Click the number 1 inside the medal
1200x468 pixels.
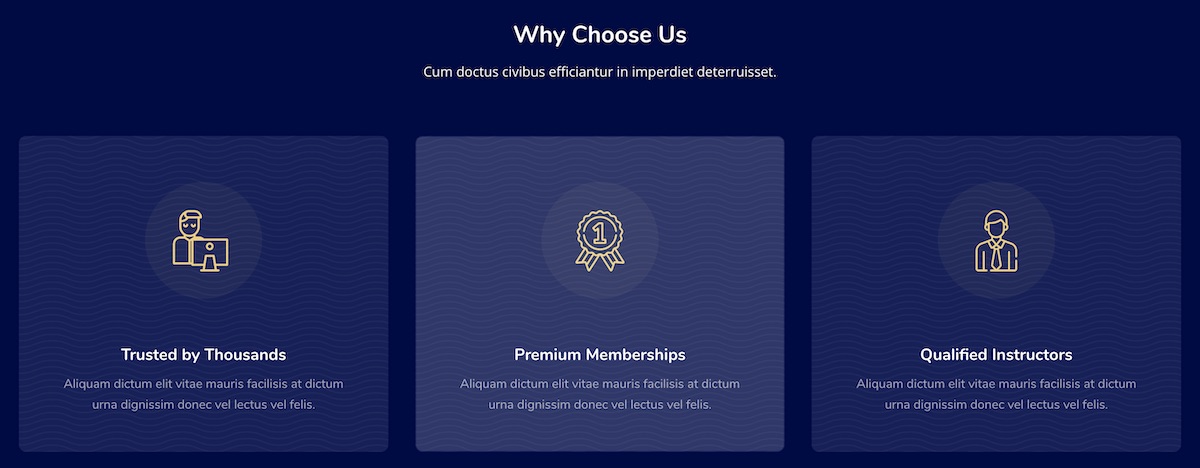[x=599, y=234]
